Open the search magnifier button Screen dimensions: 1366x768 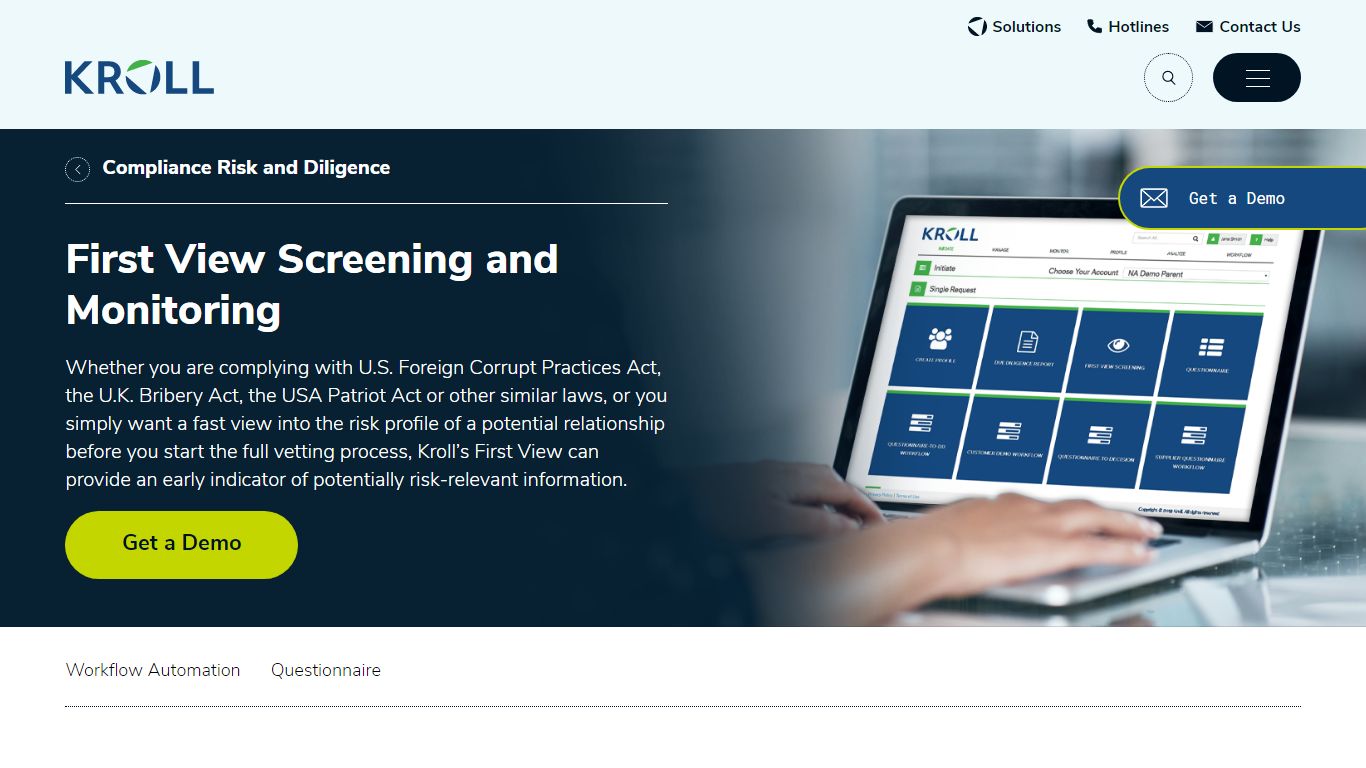[x=1168, y=78]
